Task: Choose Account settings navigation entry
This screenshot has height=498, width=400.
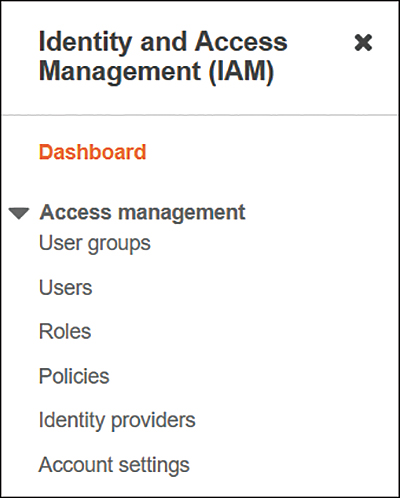Action: click(x=114, y=465)
